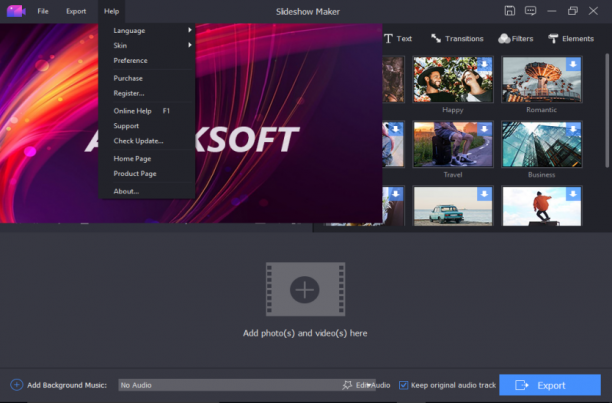Viewport: 612px width, 403px height.
Task: Click the Transitions tab icon
Action: click(x=436, y=38)
